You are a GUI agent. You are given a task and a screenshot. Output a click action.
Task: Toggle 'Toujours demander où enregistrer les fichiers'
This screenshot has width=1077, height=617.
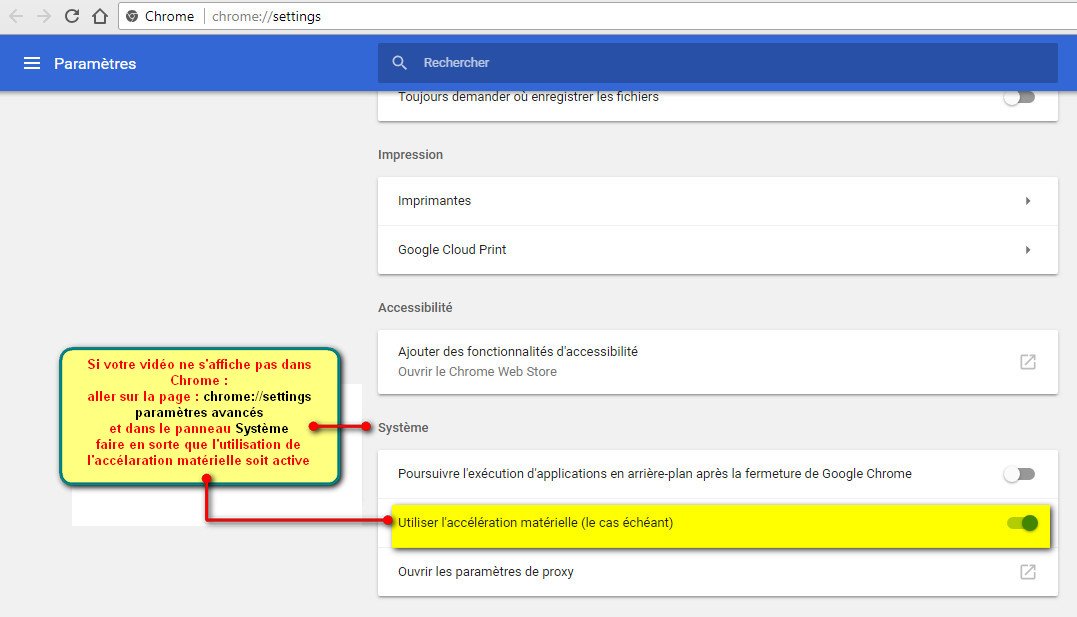tap(1019, 98)
